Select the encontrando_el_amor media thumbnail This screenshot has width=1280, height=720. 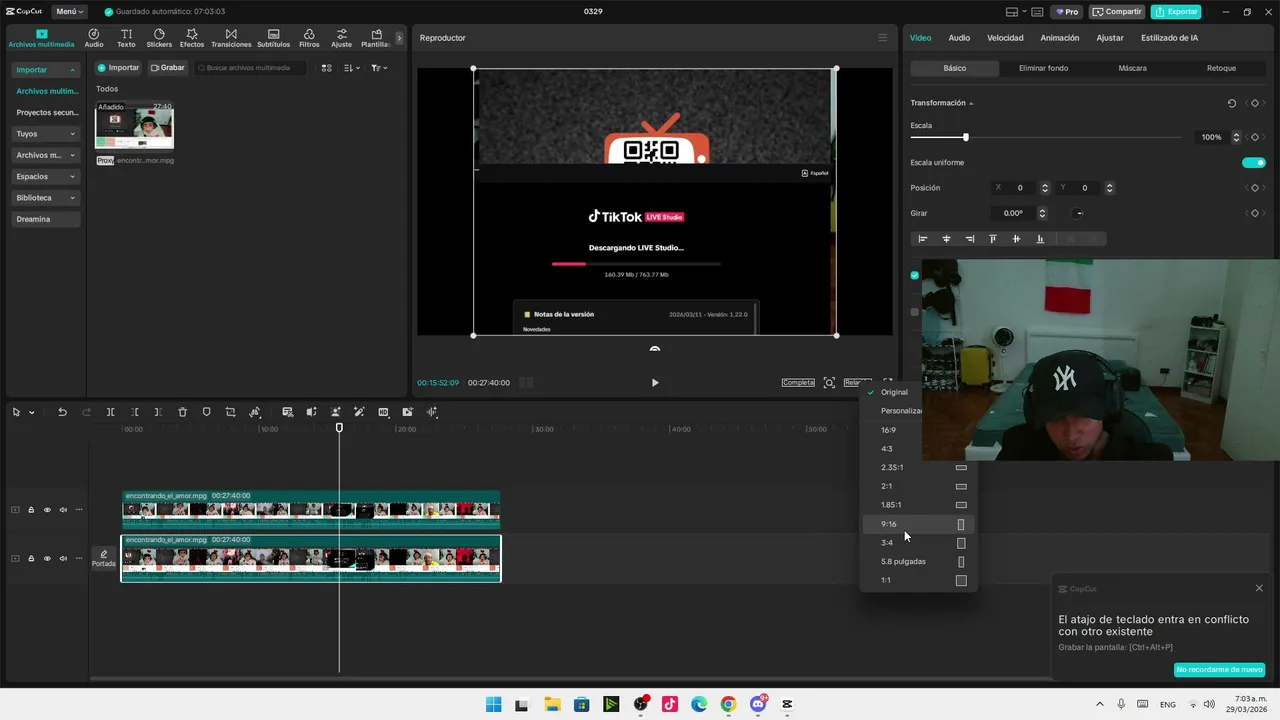point(134,124)
